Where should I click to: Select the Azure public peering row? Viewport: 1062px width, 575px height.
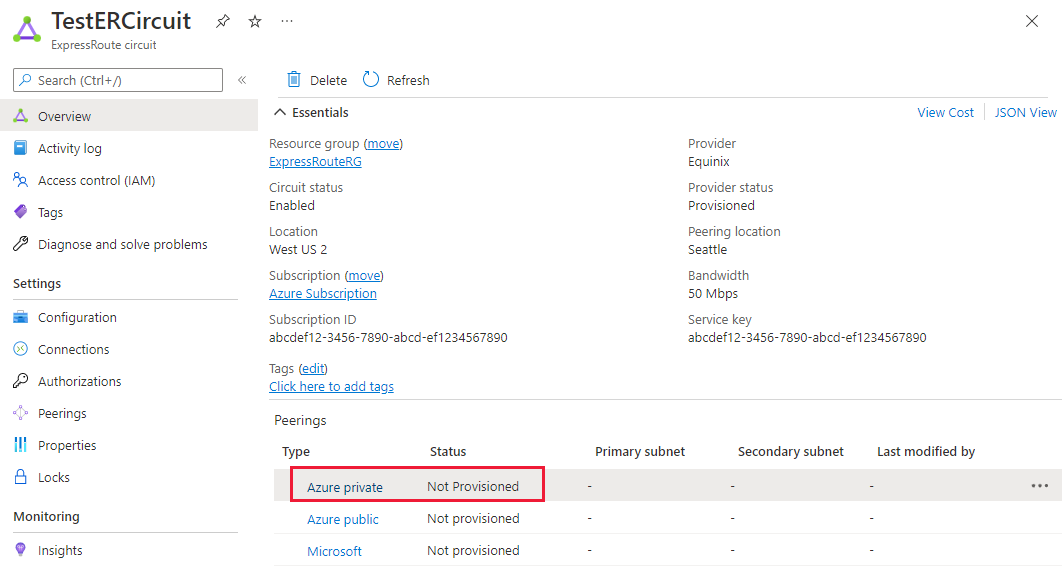(x=343, y=519)
